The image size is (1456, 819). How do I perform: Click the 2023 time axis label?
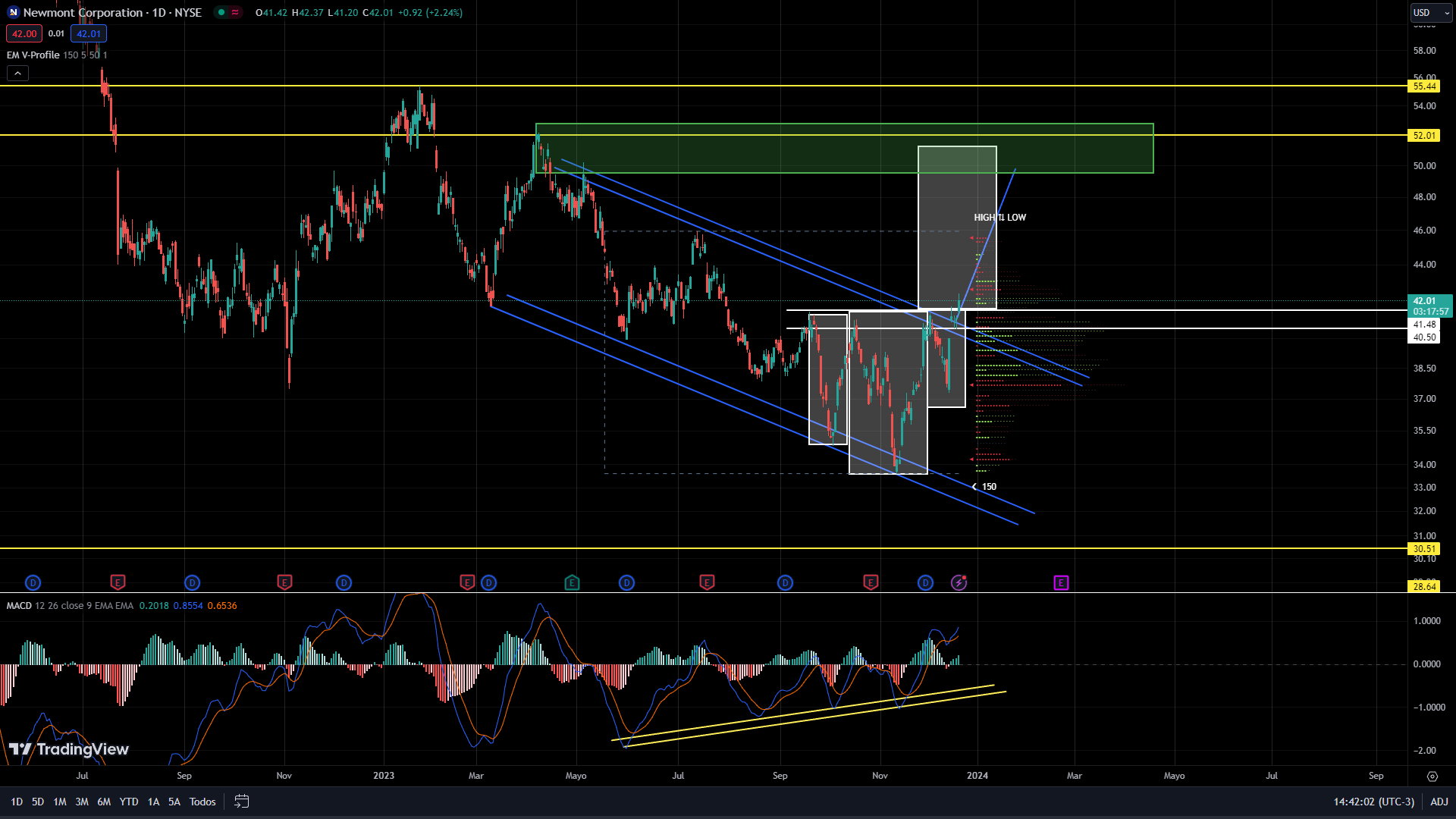tap(384, 776)
